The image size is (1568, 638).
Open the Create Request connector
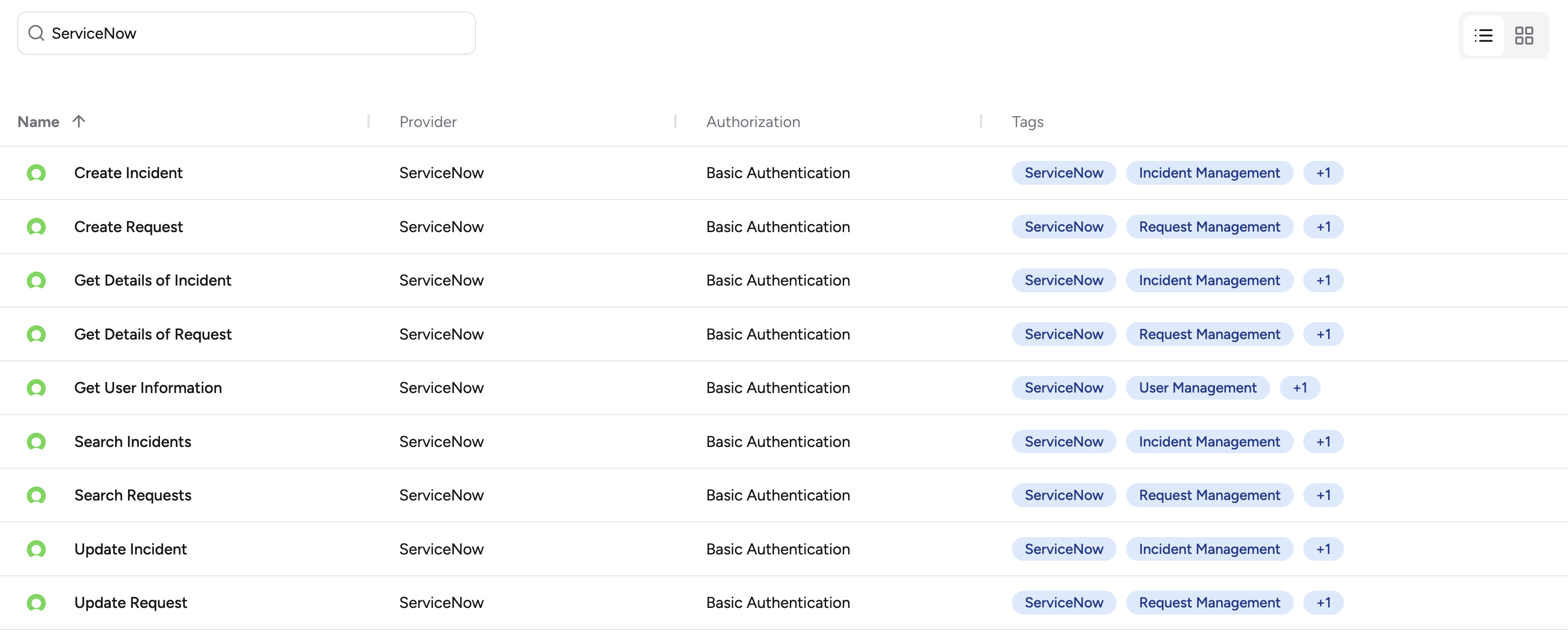tap(129, 227)
